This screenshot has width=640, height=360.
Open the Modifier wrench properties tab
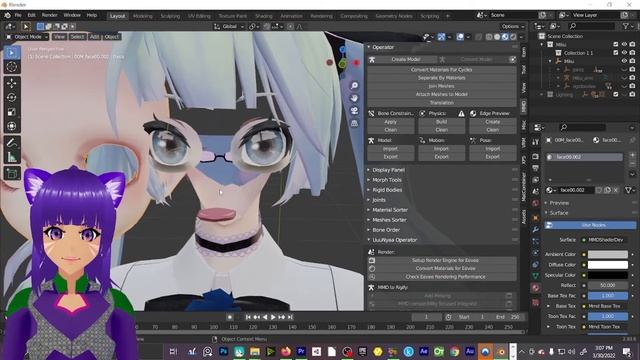tap(536, 230)
